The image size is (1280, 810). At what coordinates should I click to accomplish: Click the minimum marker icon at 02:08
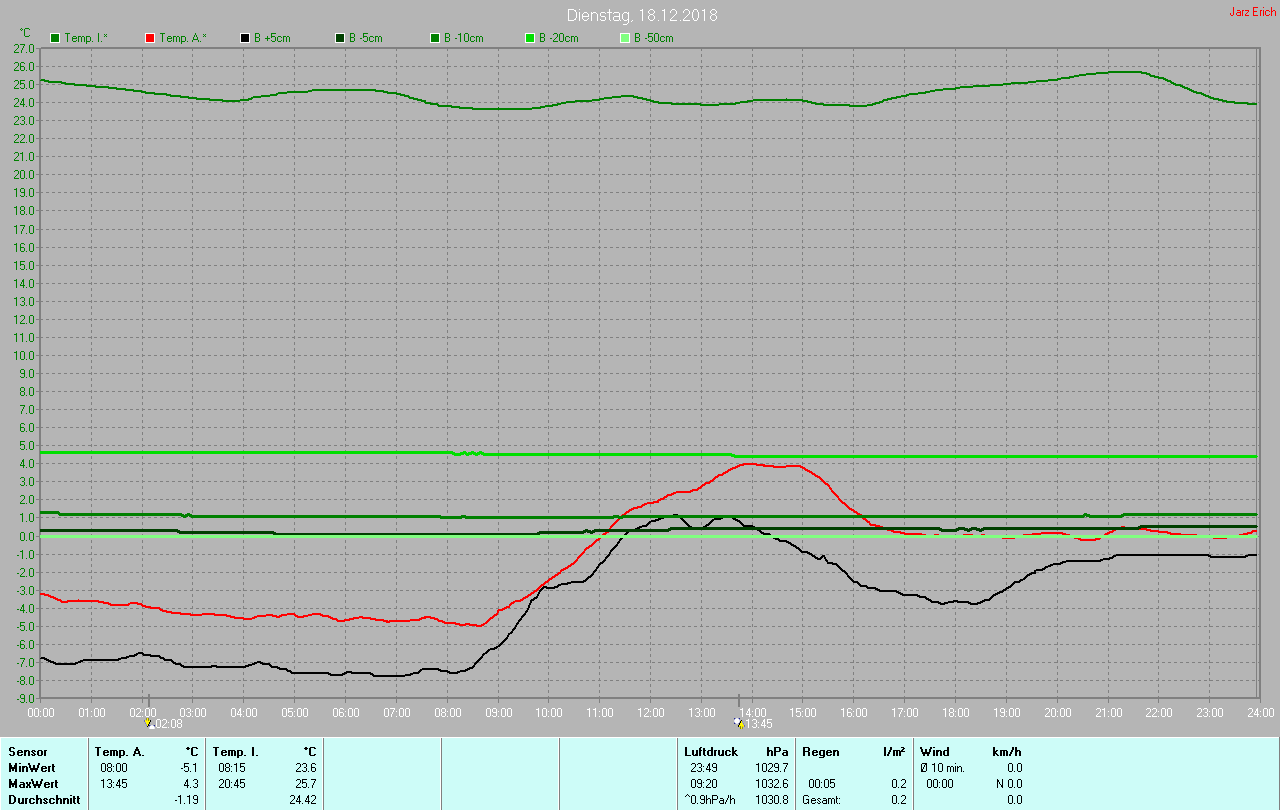point(149,722)
